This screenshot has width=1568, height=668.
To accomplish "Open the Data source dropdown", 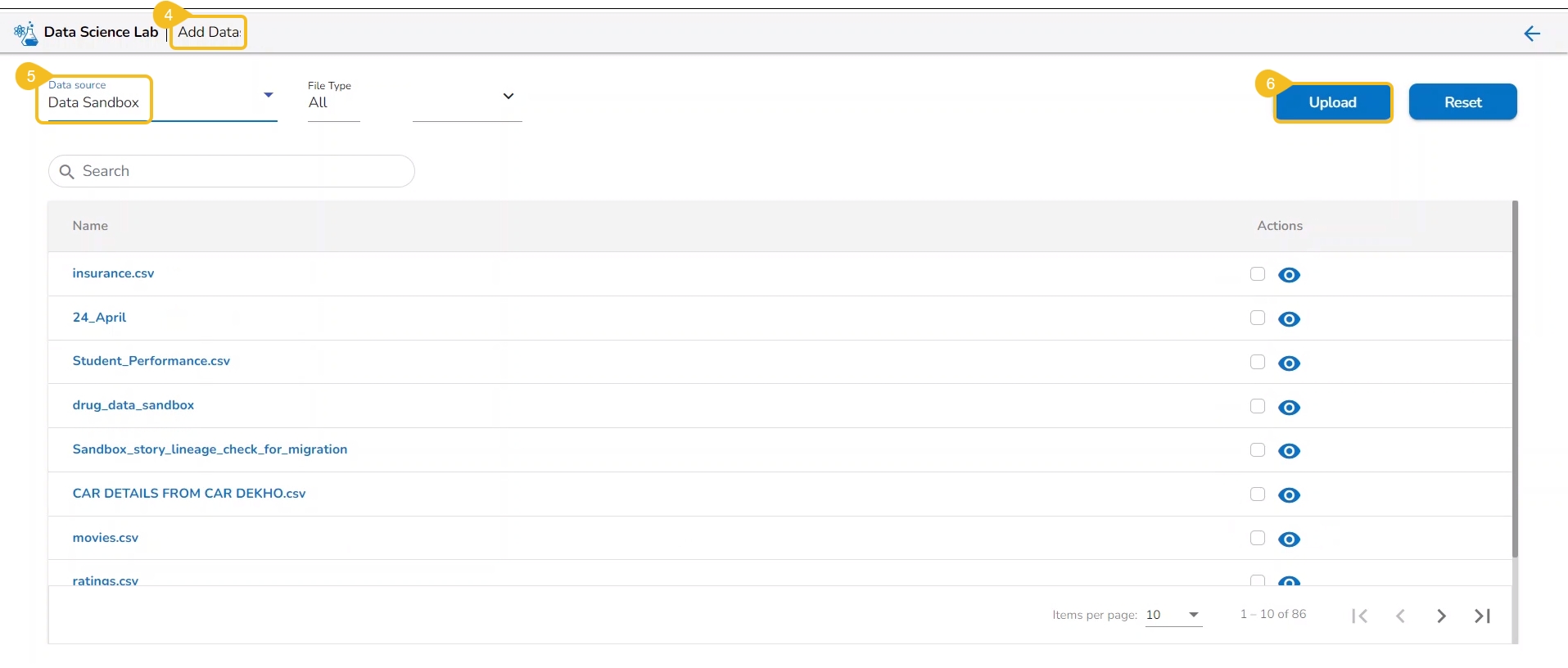I will pyautogui.click(x=268, y=96).
